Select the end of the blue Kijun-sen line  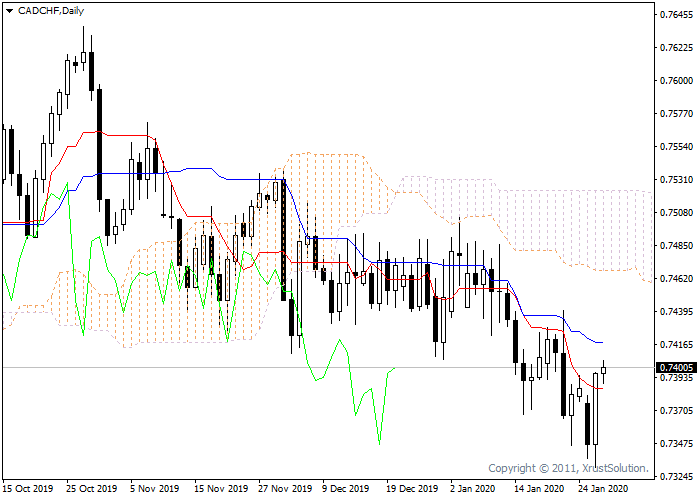tap(602, 342)
